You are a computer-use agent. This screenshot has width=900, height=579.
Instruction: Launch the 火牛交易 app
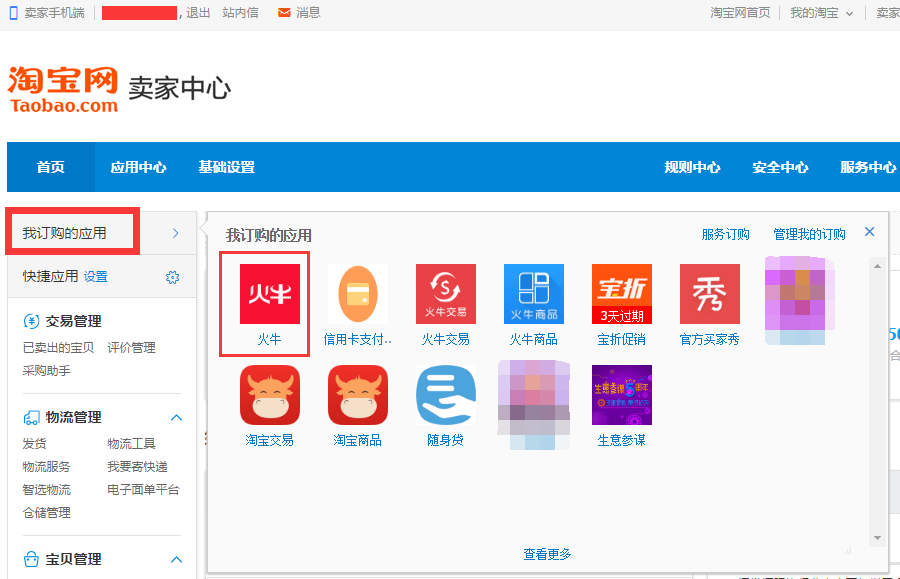(445, 295)
